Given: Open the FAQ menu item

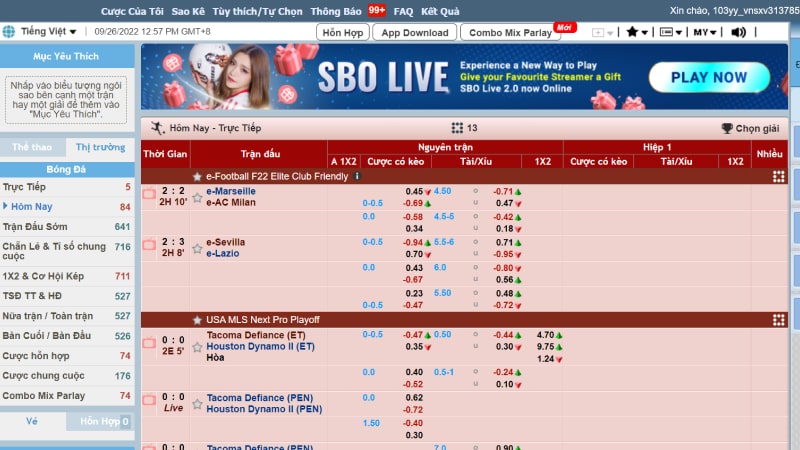Looking at the screenshot, I should [x=403, y=11].
